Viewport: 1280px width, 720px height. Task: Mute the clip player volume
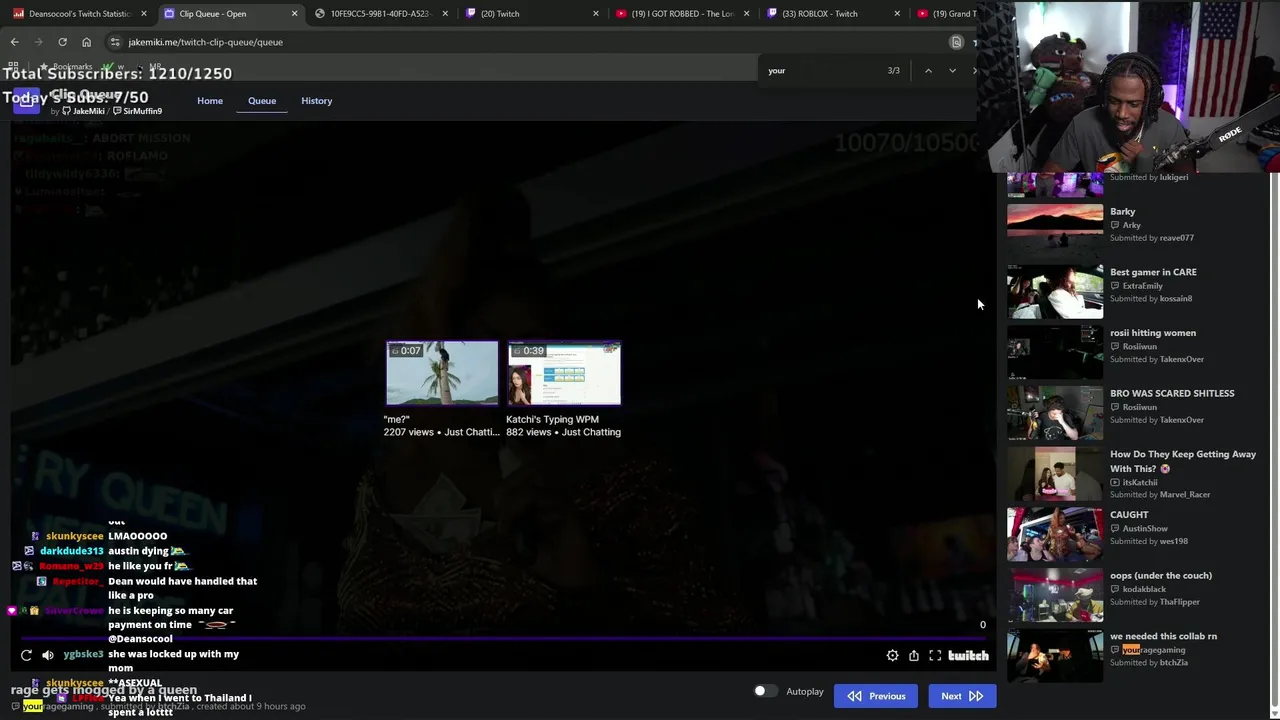47,655
